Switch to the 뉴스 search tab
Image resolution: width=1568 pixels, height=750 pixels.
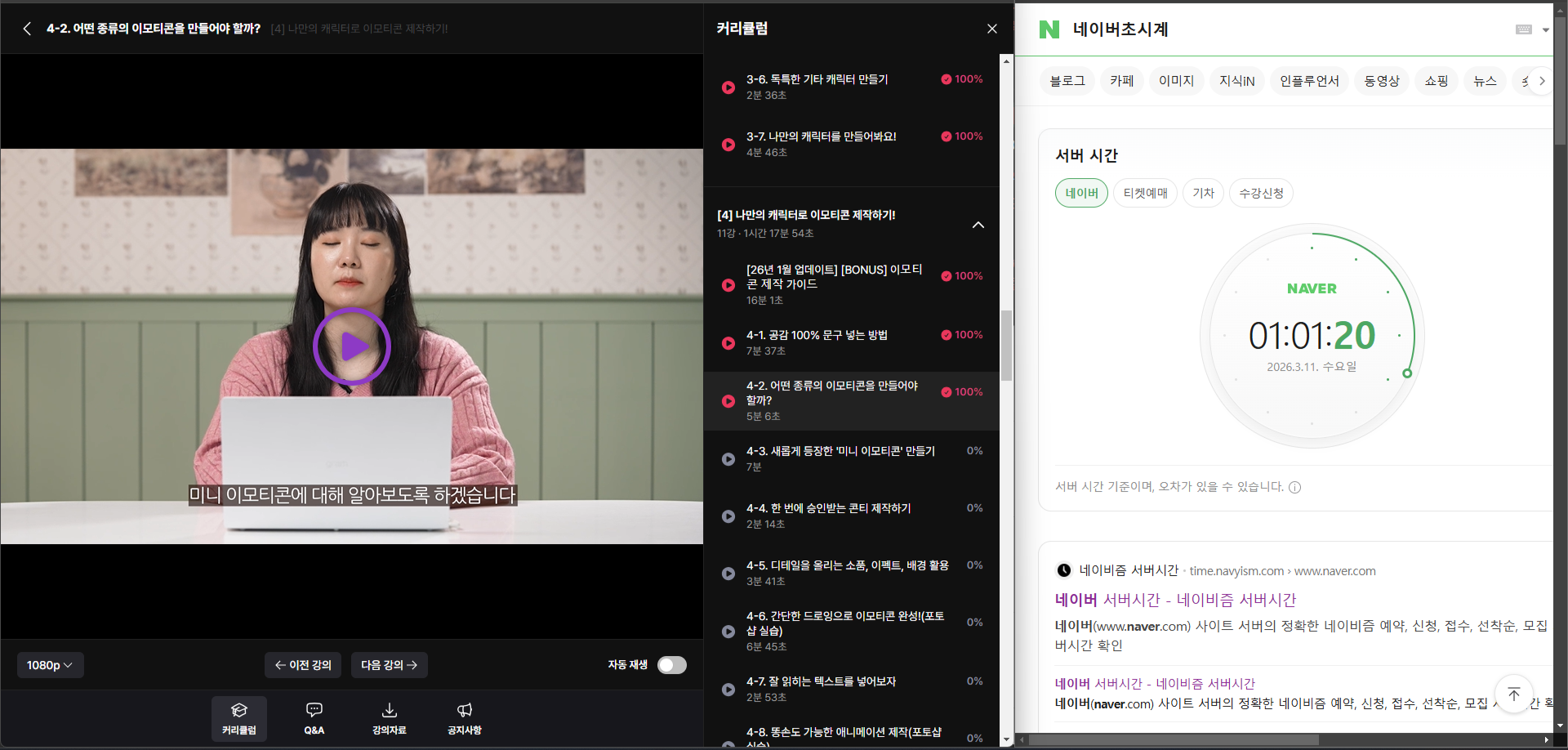[1486, 81]
